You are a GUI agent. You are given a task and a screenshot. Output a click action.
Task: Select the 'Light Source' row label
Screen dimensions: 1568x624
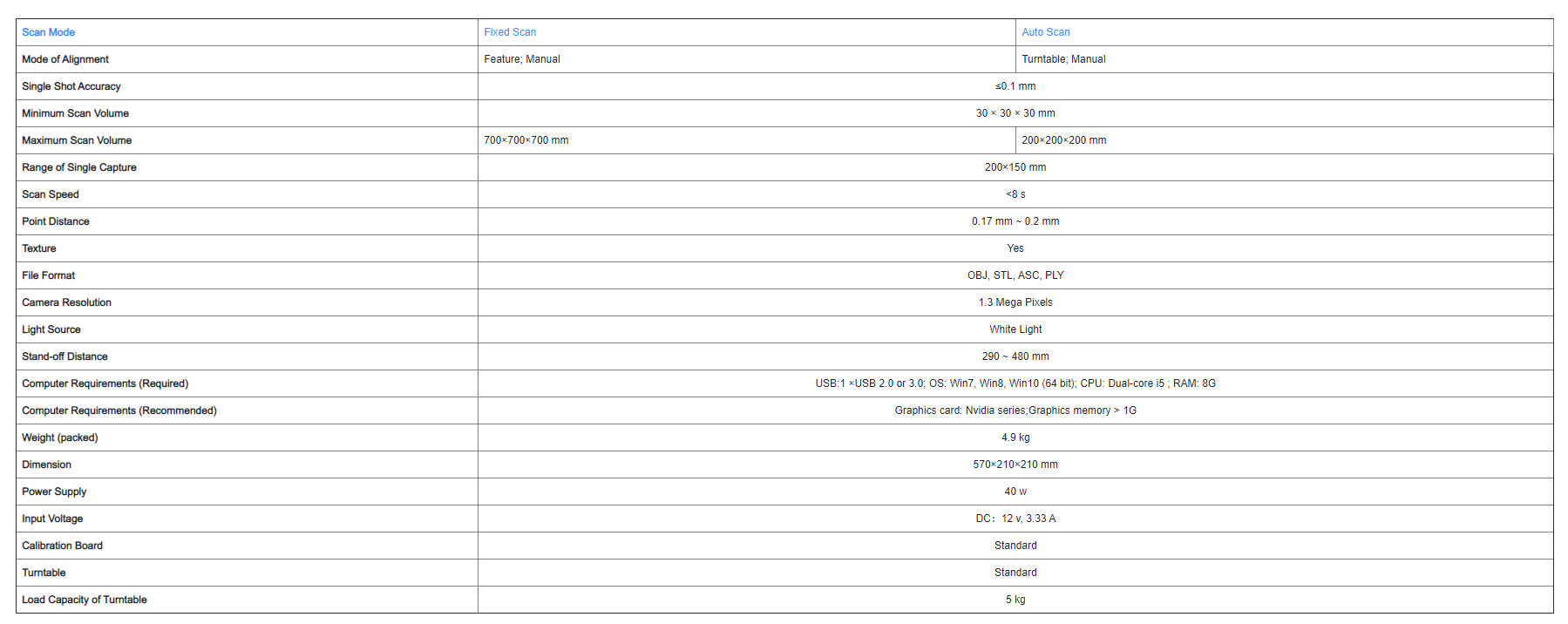click(x=51, y=329)
